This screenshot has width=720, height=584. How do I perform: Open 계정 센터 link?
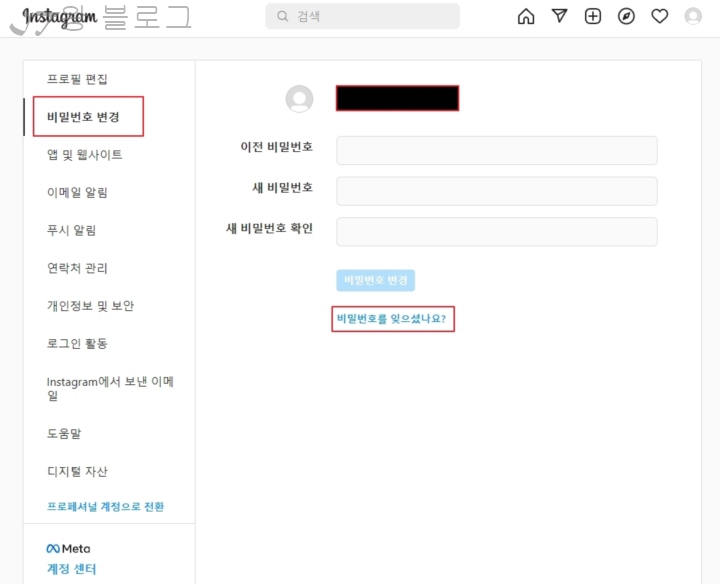(x=72, y=569)
